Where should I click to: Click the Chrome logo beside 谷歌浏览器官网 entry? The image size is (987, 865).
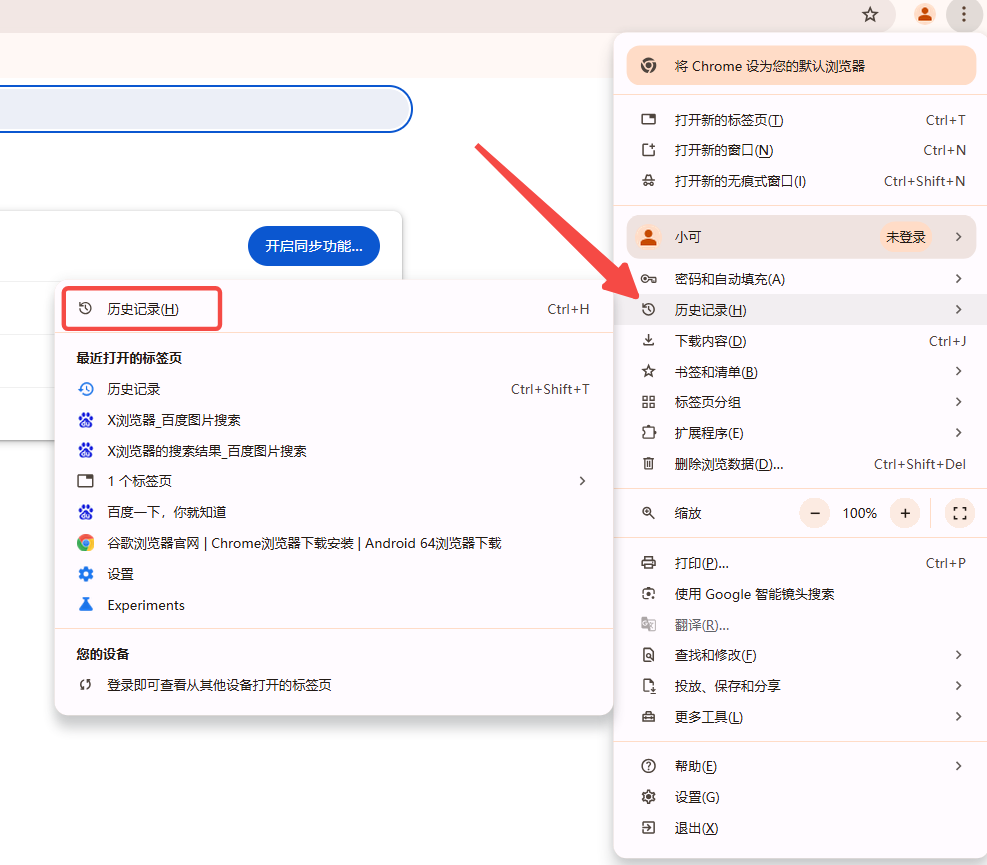point(86,543)
